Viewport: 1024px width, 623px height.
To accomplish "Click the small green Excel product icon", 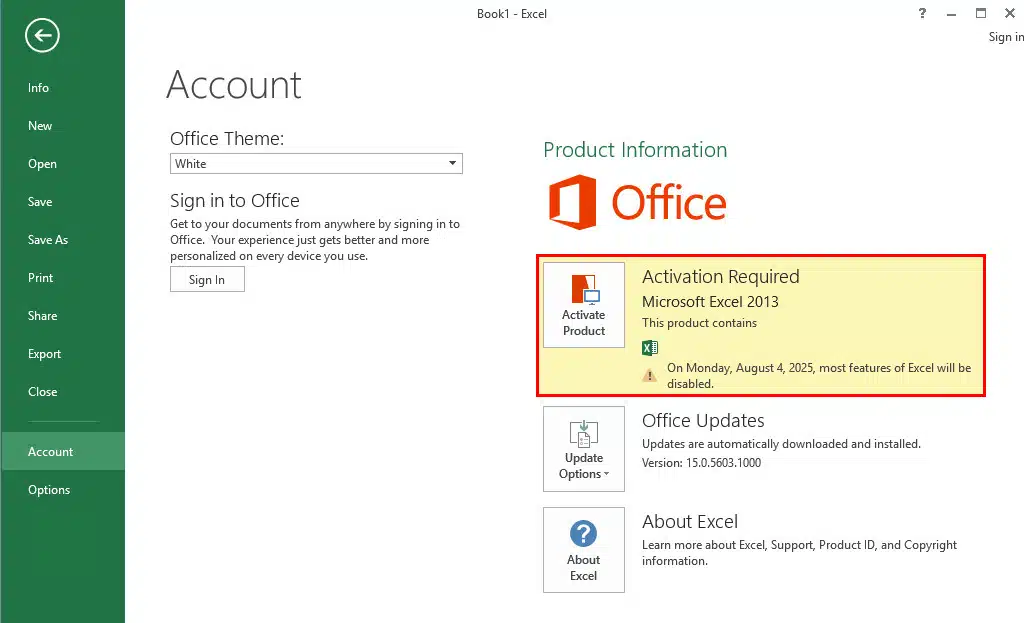I will point(650,348).
